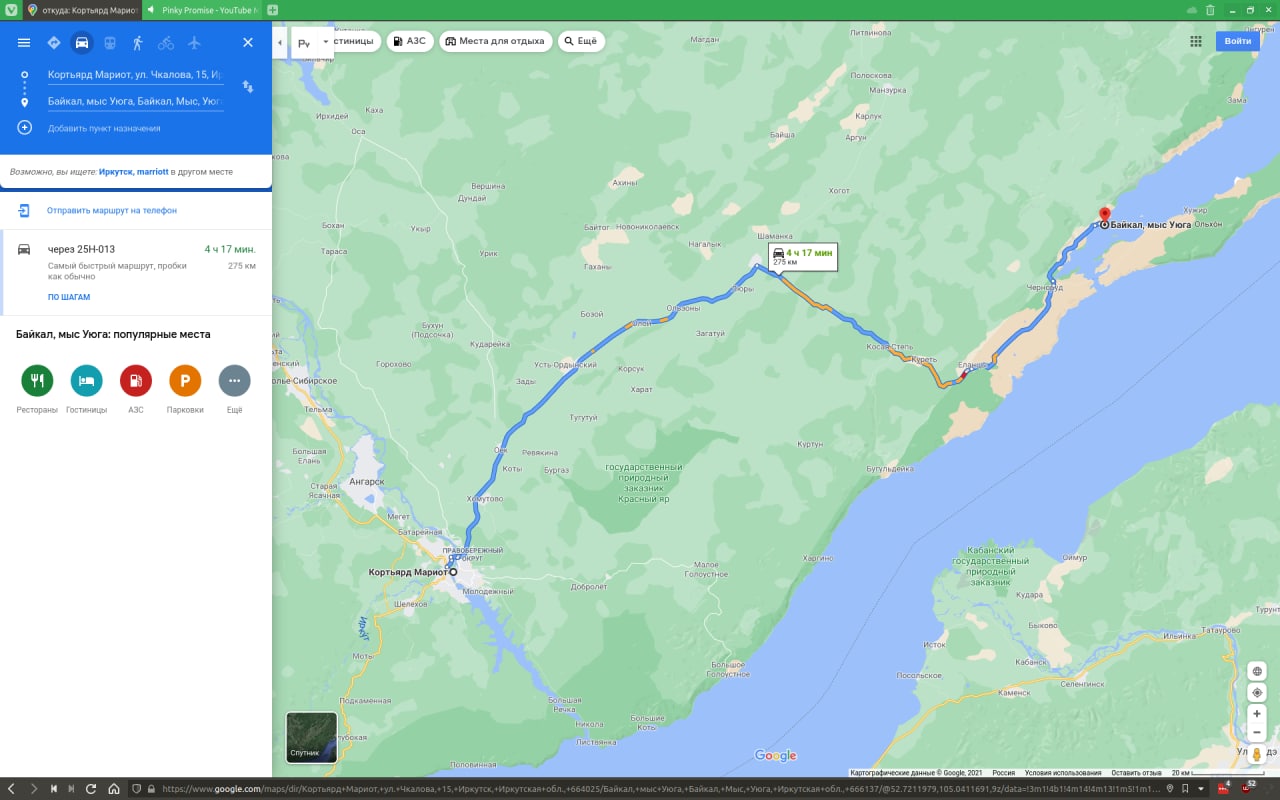
Task: Choose walking travel mode
Action: click(137, 43)
